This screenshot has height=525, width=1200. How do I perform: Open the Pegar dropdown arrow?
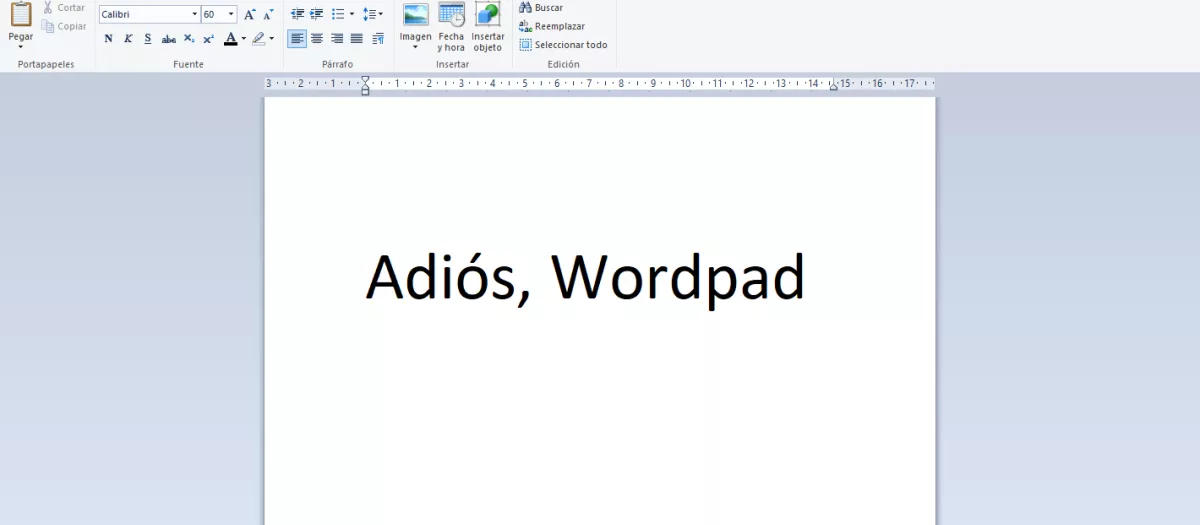21,46
